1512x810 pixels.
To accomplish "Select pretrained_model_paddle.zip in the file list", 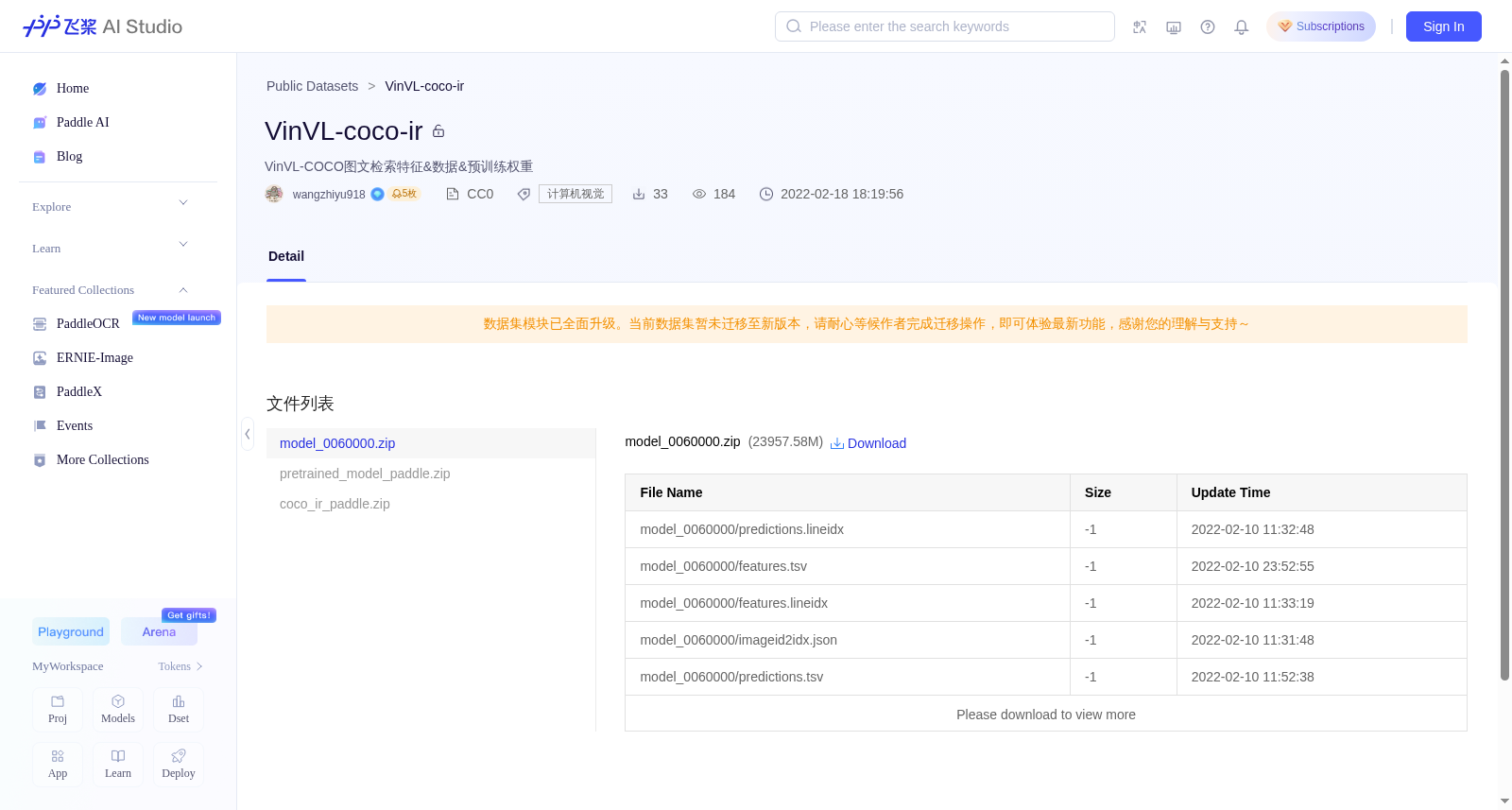I will [431, 474].
